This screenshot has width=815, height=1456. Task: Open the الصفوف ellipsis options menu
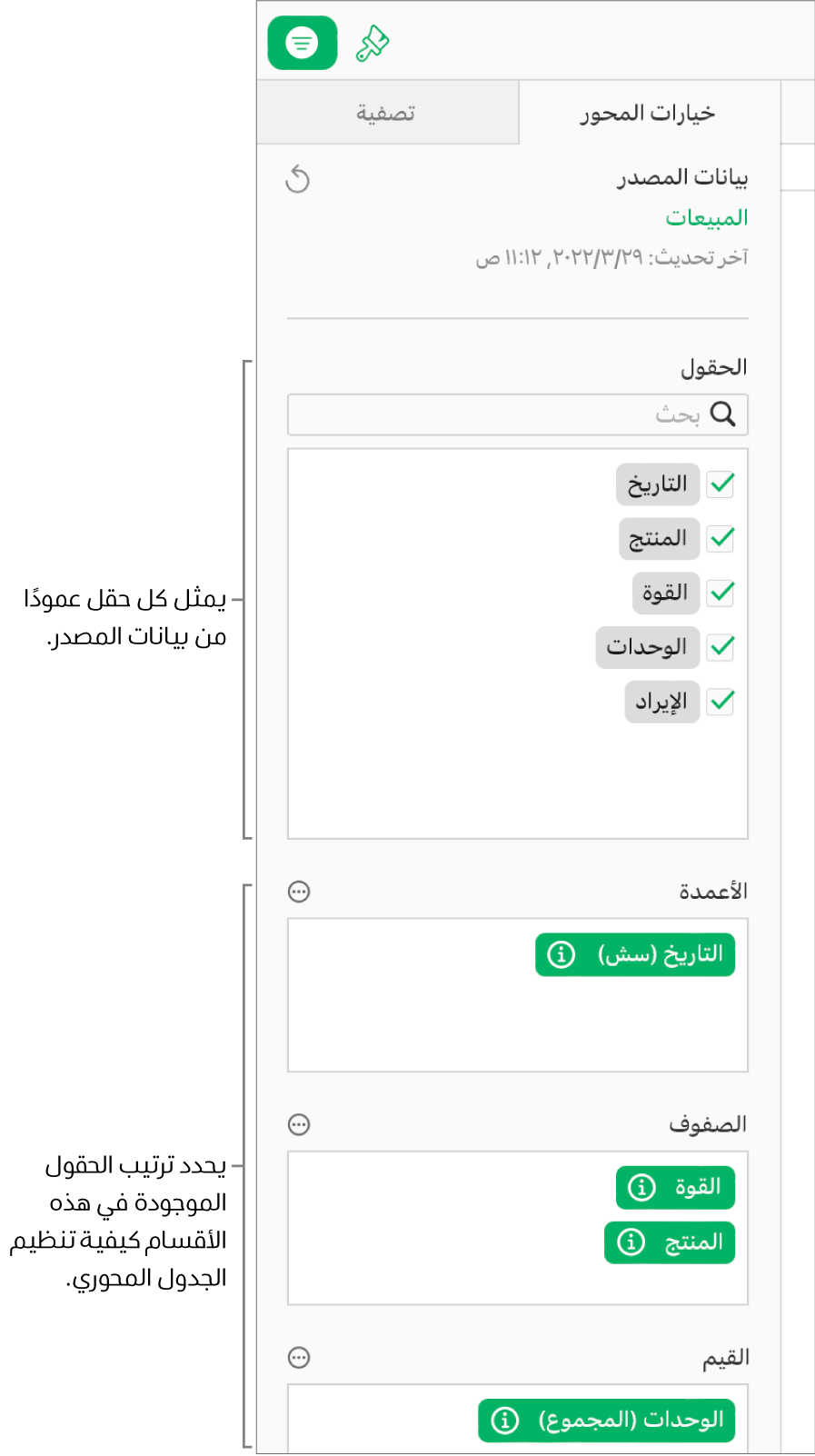(x=299, y=1124)
